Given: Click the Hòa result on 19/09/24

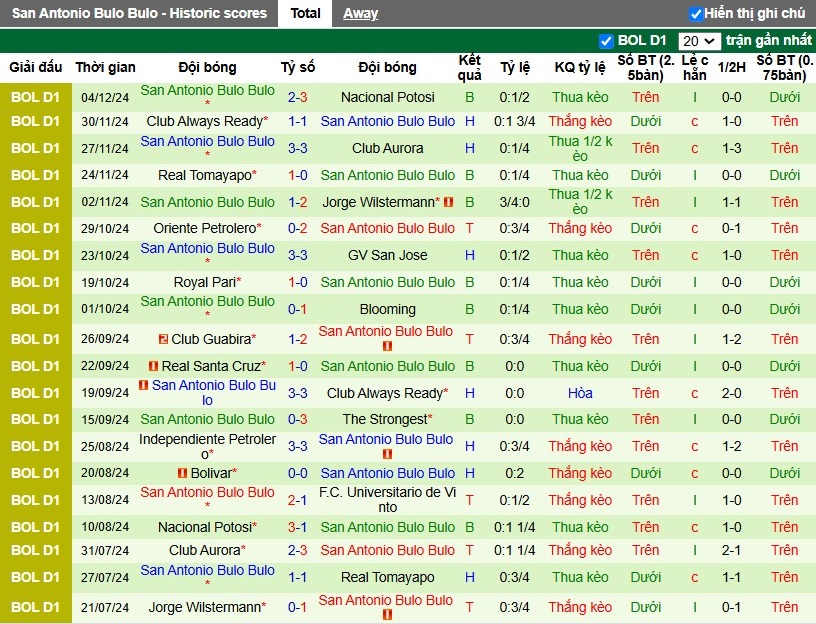Looking at the screenshot, I should point(580,393).
